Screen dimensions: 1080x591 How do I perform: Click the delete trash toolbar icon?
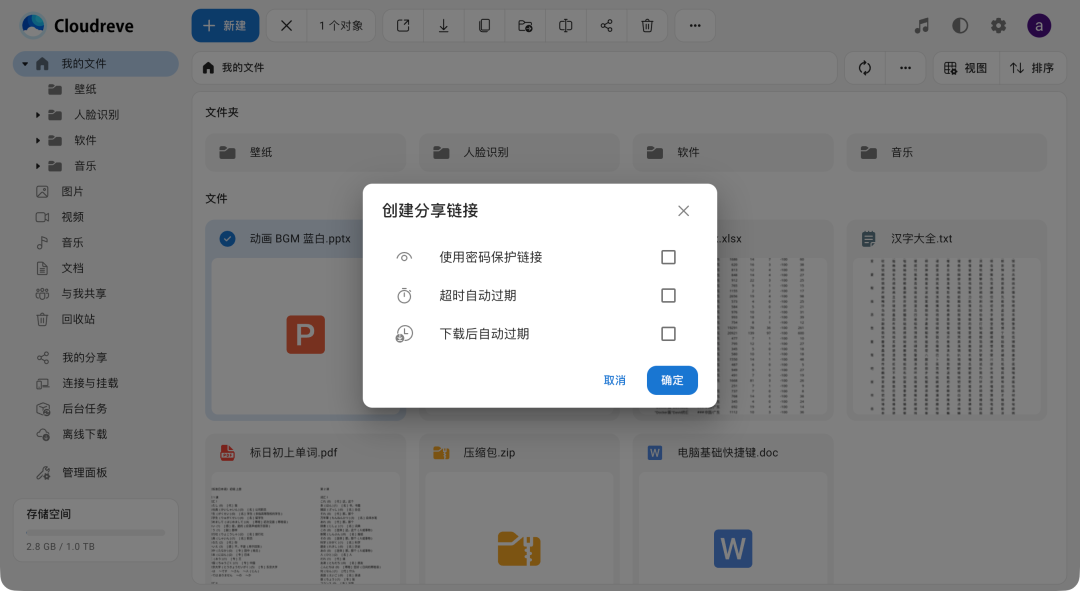647,25
